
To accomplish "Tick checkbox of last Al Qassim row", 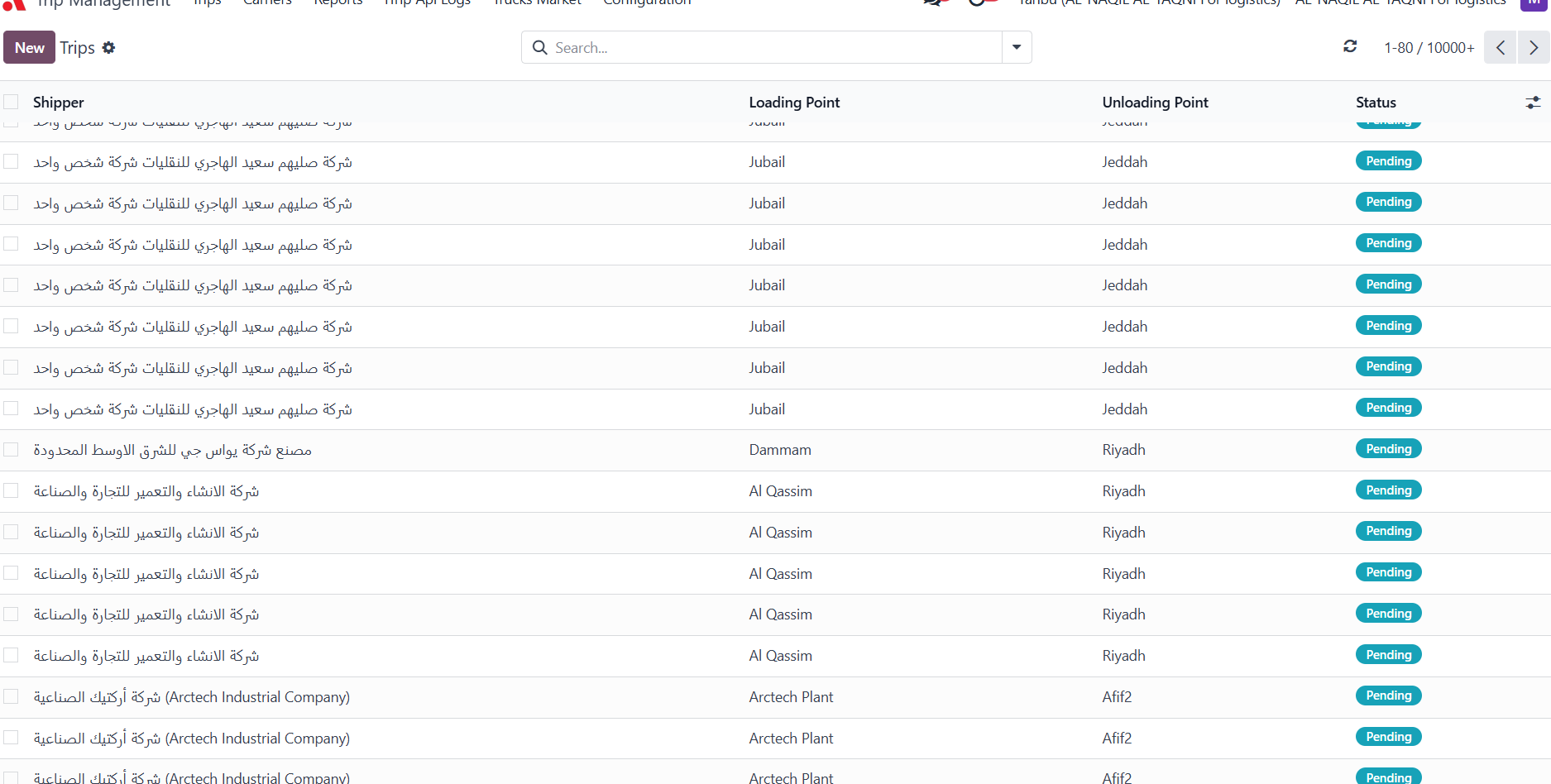I will point(11,655).
